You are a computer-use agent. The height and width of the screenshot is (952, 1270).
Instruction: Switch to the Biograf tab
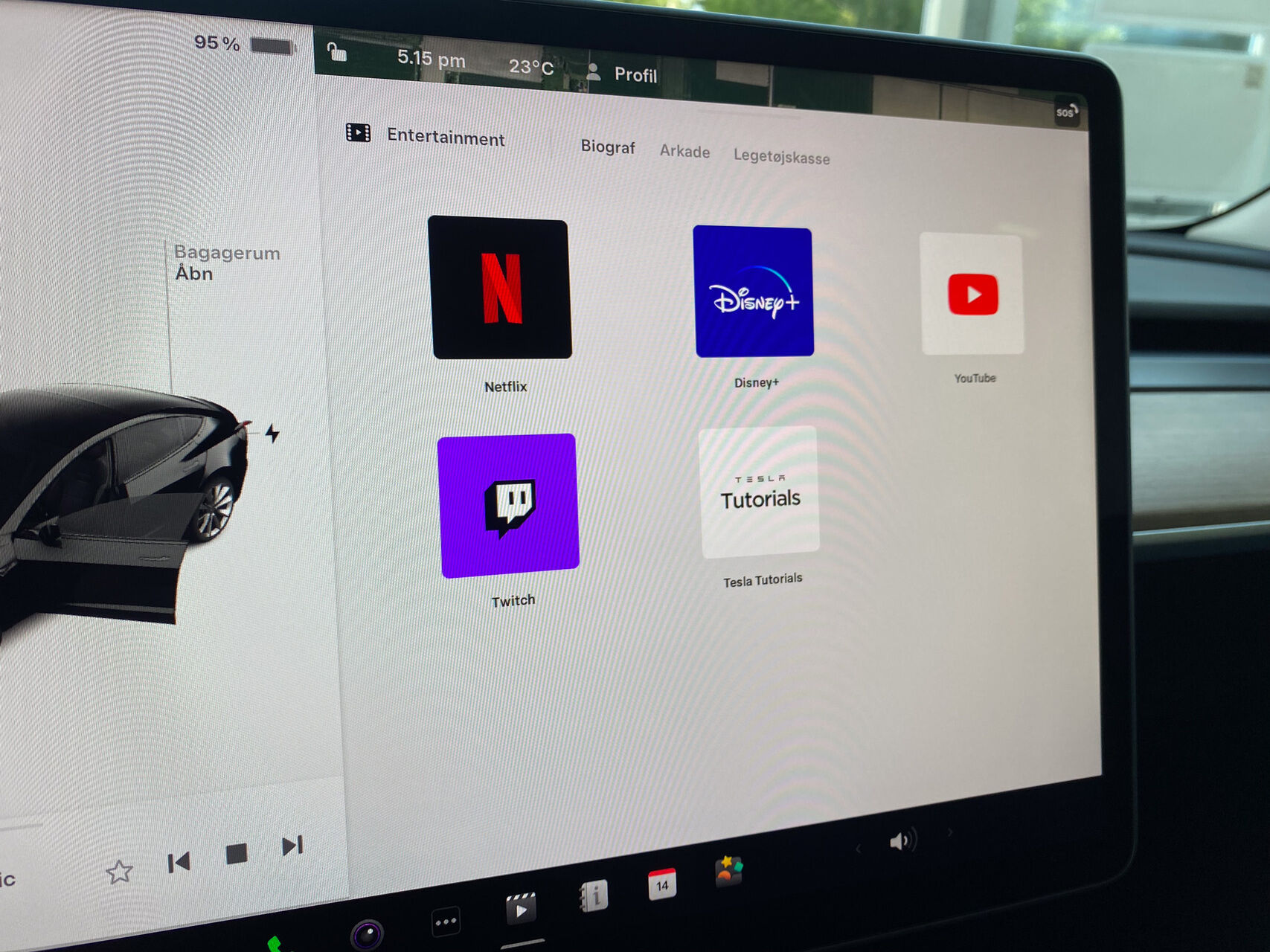(608, 147)
